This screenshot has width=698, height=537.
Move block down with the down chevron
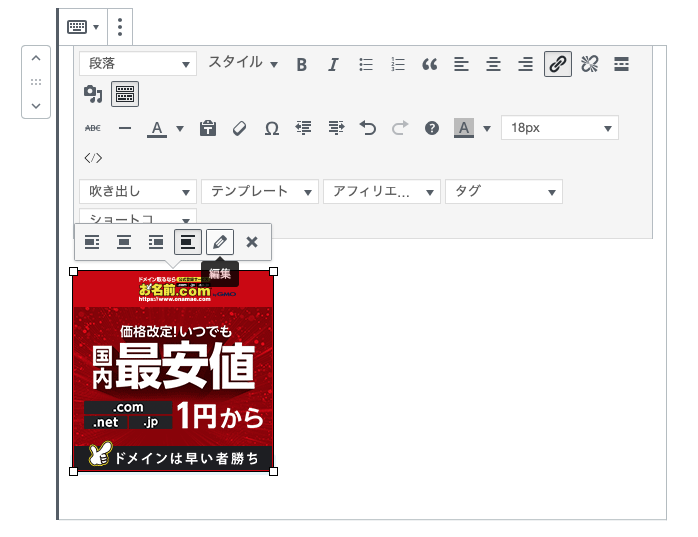pos(36,106)
